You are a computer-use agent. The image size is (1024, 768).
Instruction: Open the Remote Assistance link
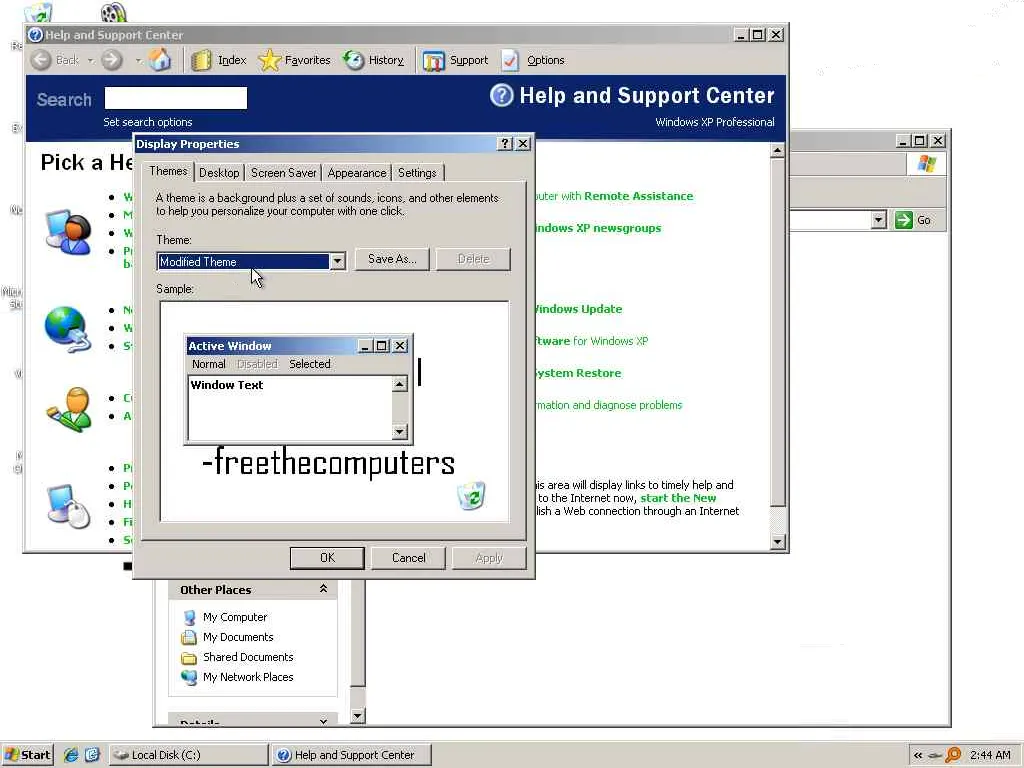pos(638,196)
